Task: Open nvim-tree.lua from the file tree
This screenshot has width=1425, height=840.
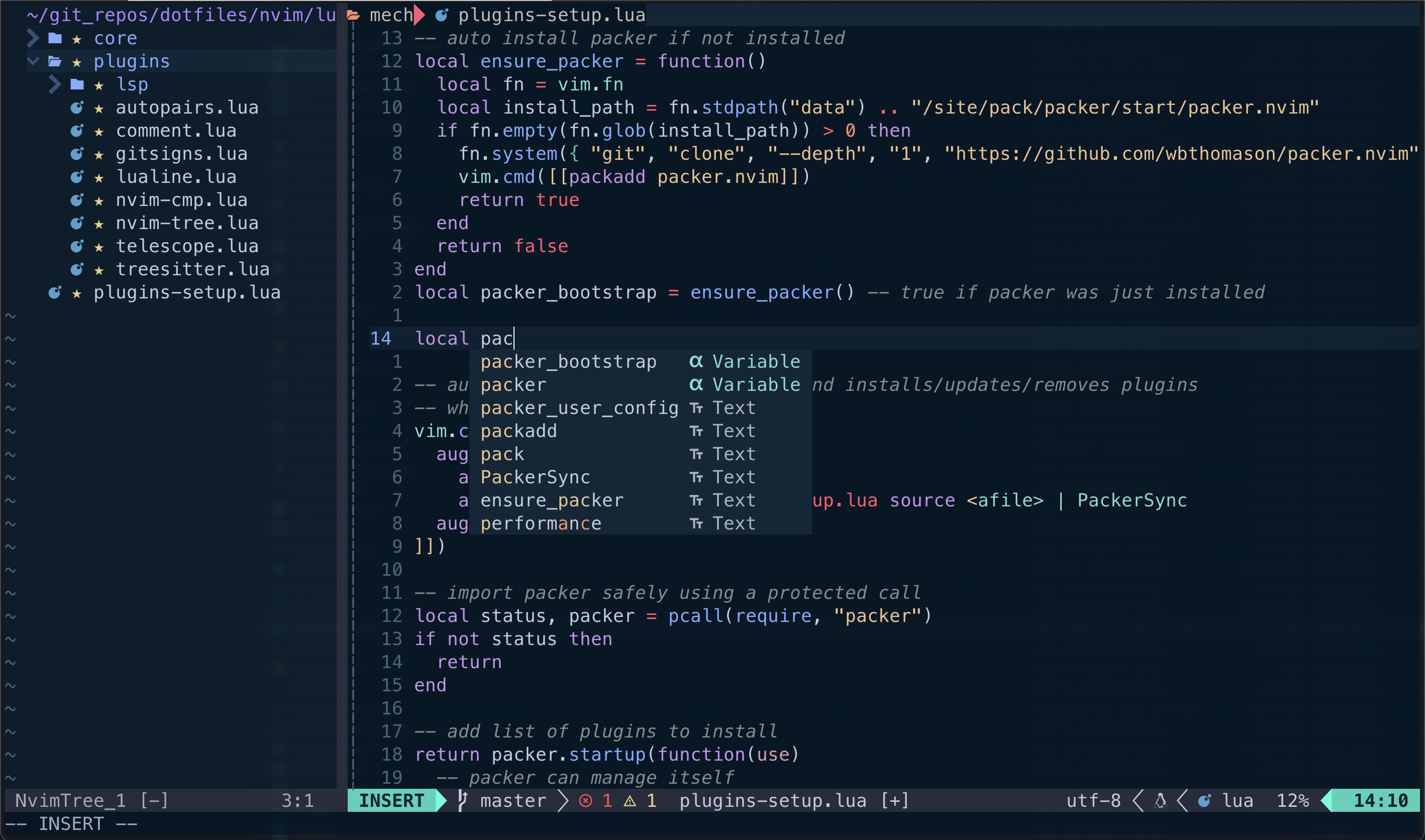Action: pyautogui.click(x=187, y=223)
